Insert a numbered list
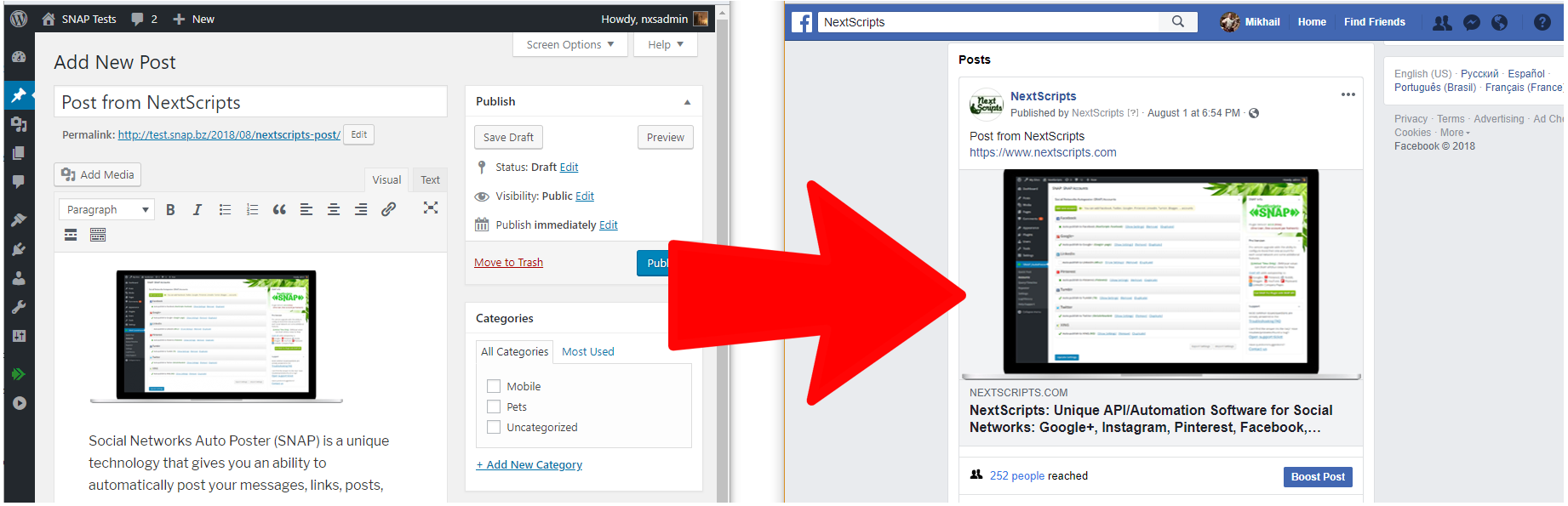Screen dimensions: 1568x506 (x=252, y=209)
